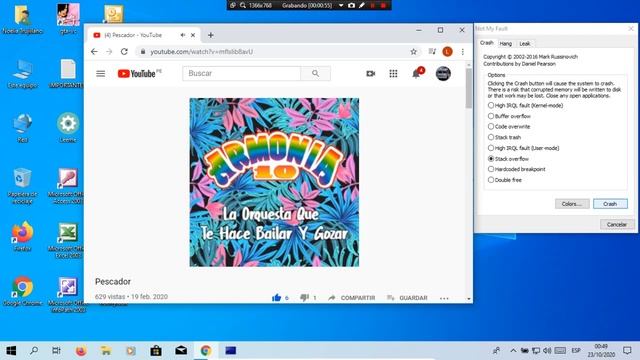The width and height of the screenshot is (640, 360).
Task: Click the Chrome address bar URL
Action: pyautogui.click(x=202, y=52)
